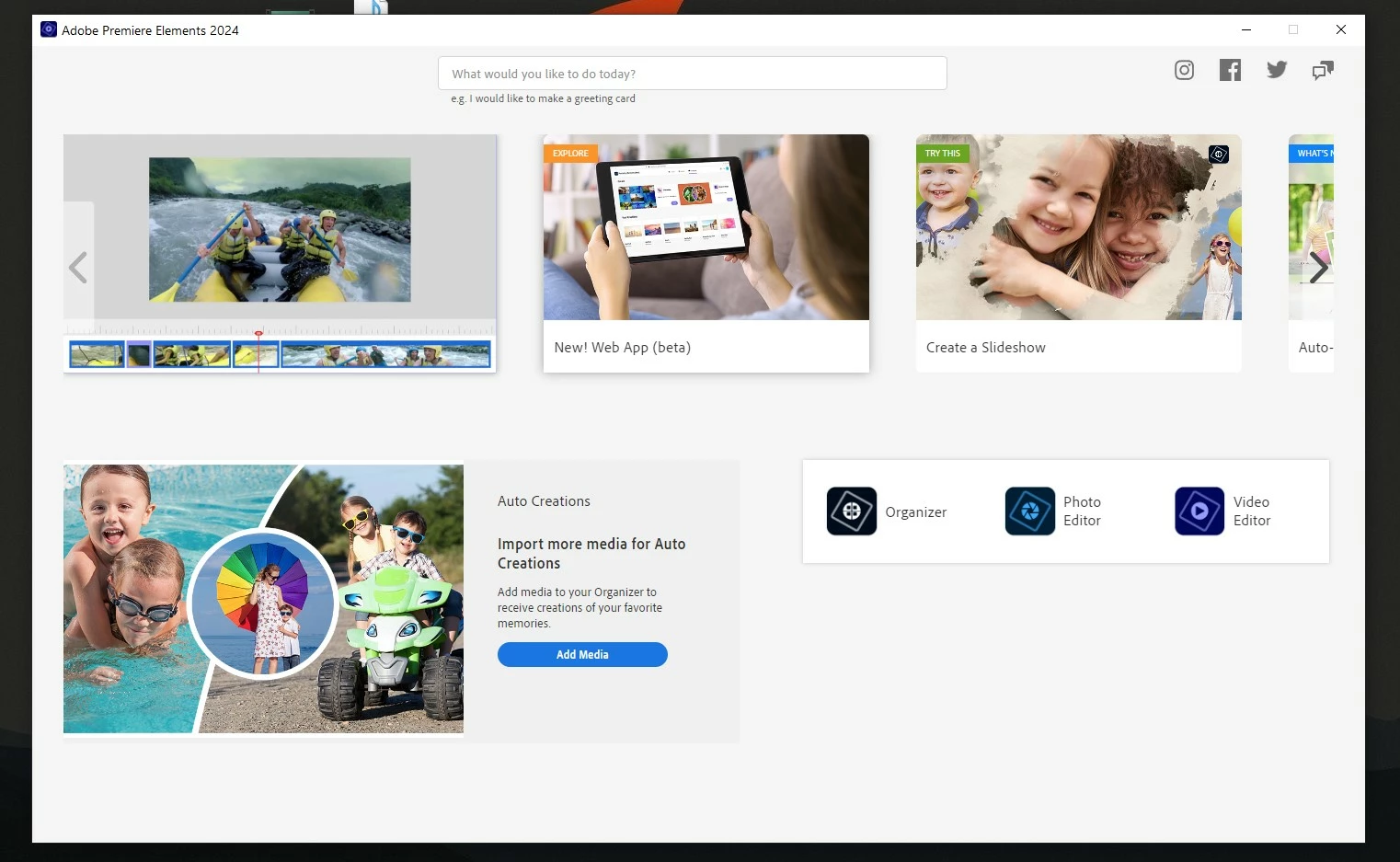Open the New! Web App (beta) card

pos(706,253)
